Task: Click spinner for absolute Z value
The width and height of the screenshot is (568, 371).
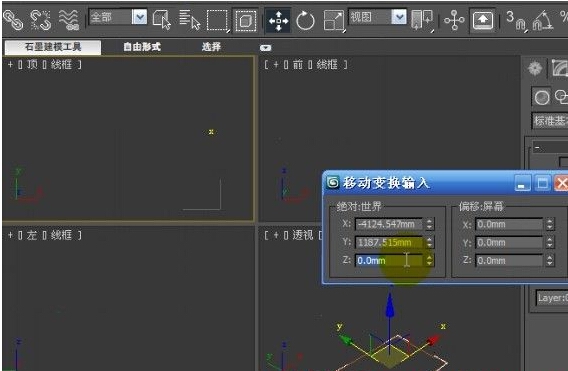Action: [x=429, y=260]
